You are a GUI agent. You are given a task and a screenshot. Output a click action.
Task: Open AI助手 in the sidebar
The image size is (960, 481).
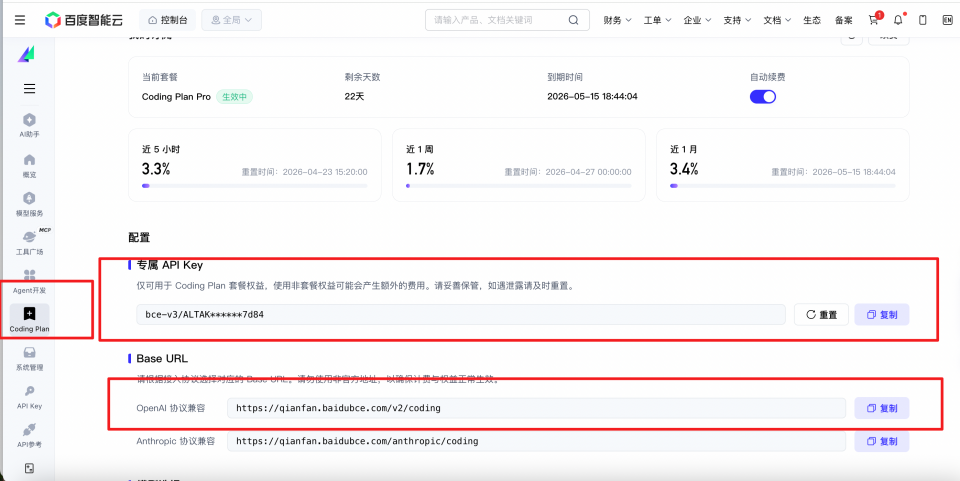tap(29, 125)
